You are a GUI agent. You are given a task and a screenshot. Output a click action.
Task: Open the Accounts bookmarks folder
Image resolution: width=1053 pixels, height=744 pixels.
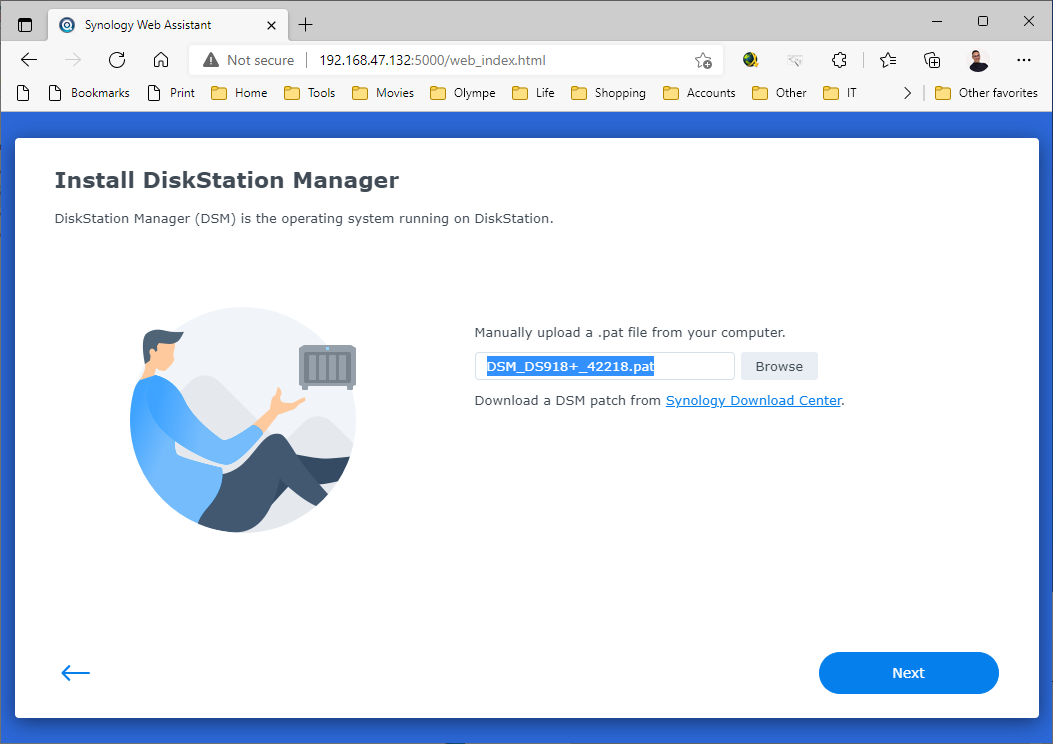(x=699, y=93)
